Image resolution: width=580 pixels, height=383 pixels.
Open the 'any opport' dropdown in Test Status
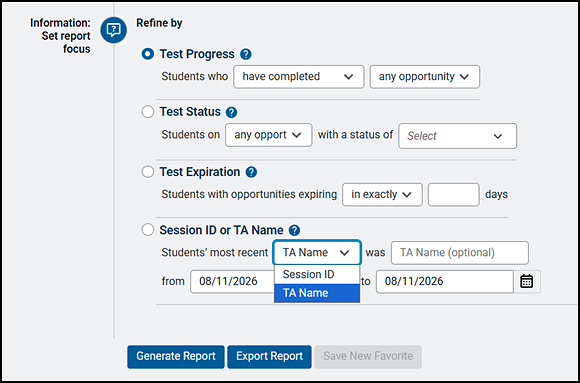pos(269,135)
